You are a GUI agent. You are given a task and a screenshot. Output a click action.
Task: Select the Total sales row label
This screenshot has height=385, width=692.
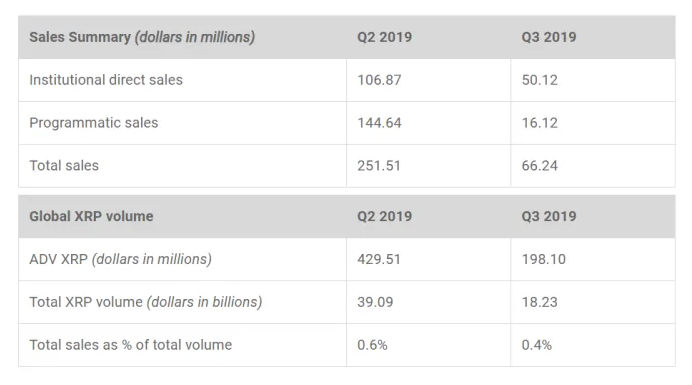point(64,166)
